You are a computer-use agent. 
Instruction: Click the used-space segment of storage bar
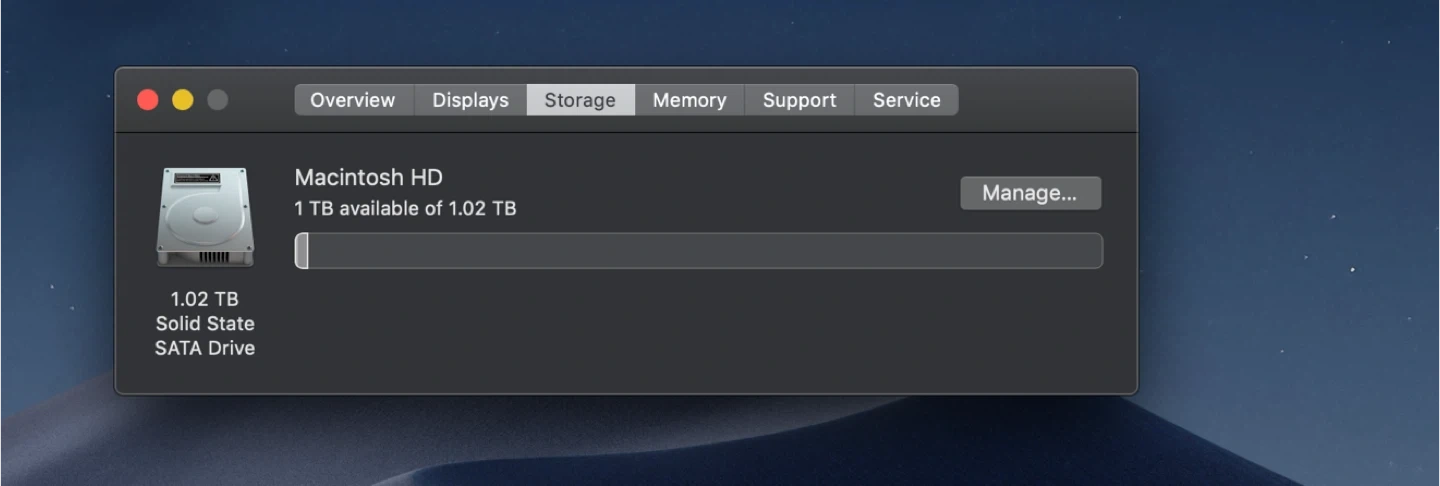pos(302,251)
